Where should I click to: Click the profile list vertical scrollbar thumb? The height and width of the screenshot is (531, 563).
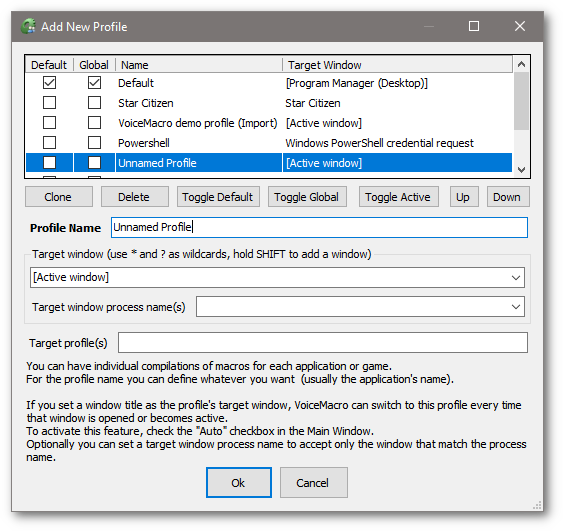click(x=521, y=101)
